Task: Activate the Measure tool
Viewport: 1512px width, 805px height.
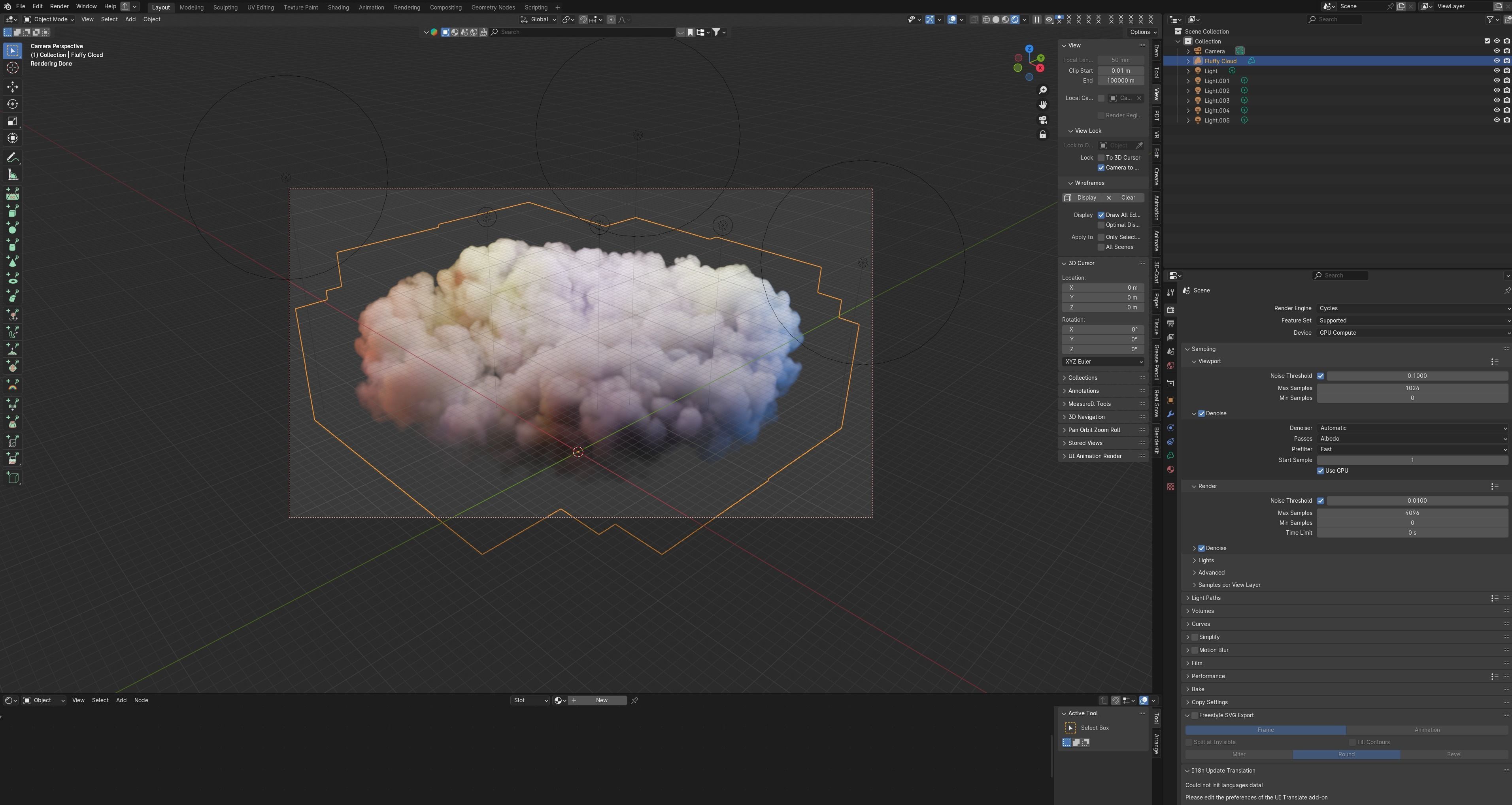Action: pos(12,175)
